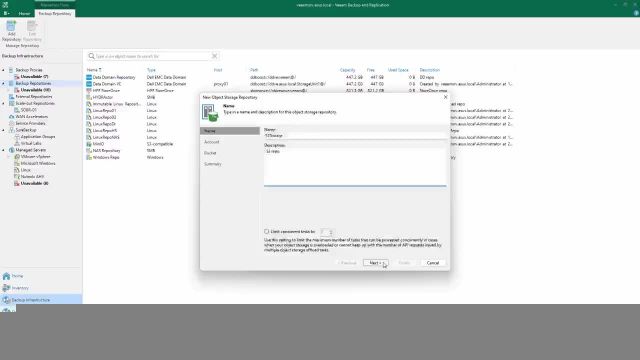Image resolution: width=640 pixels, height=360 pixels.
Task: Click the VMware vSphere tree icon
Action: 17,157
